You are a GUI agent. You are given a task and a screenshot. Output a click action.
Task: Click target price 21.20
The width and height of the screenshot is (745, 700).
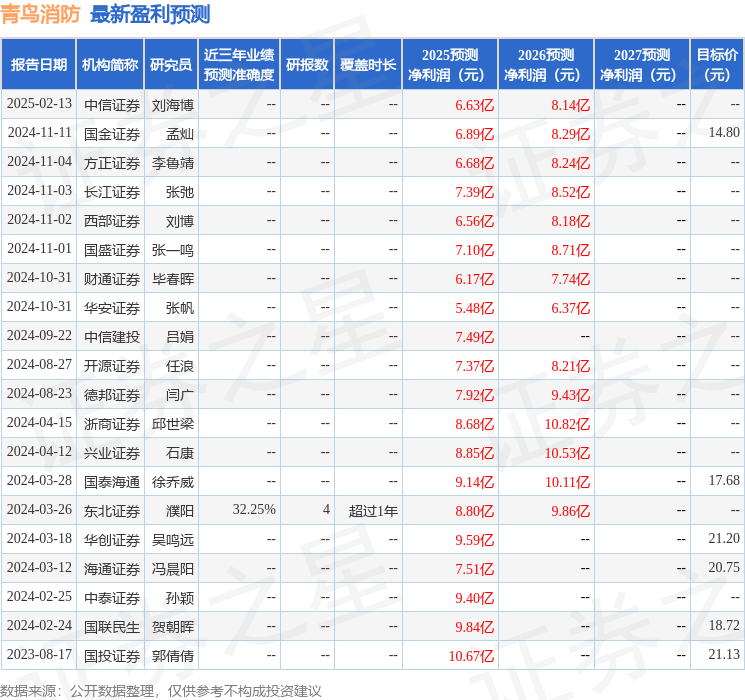pyautogui.click(x=724, y=538)
